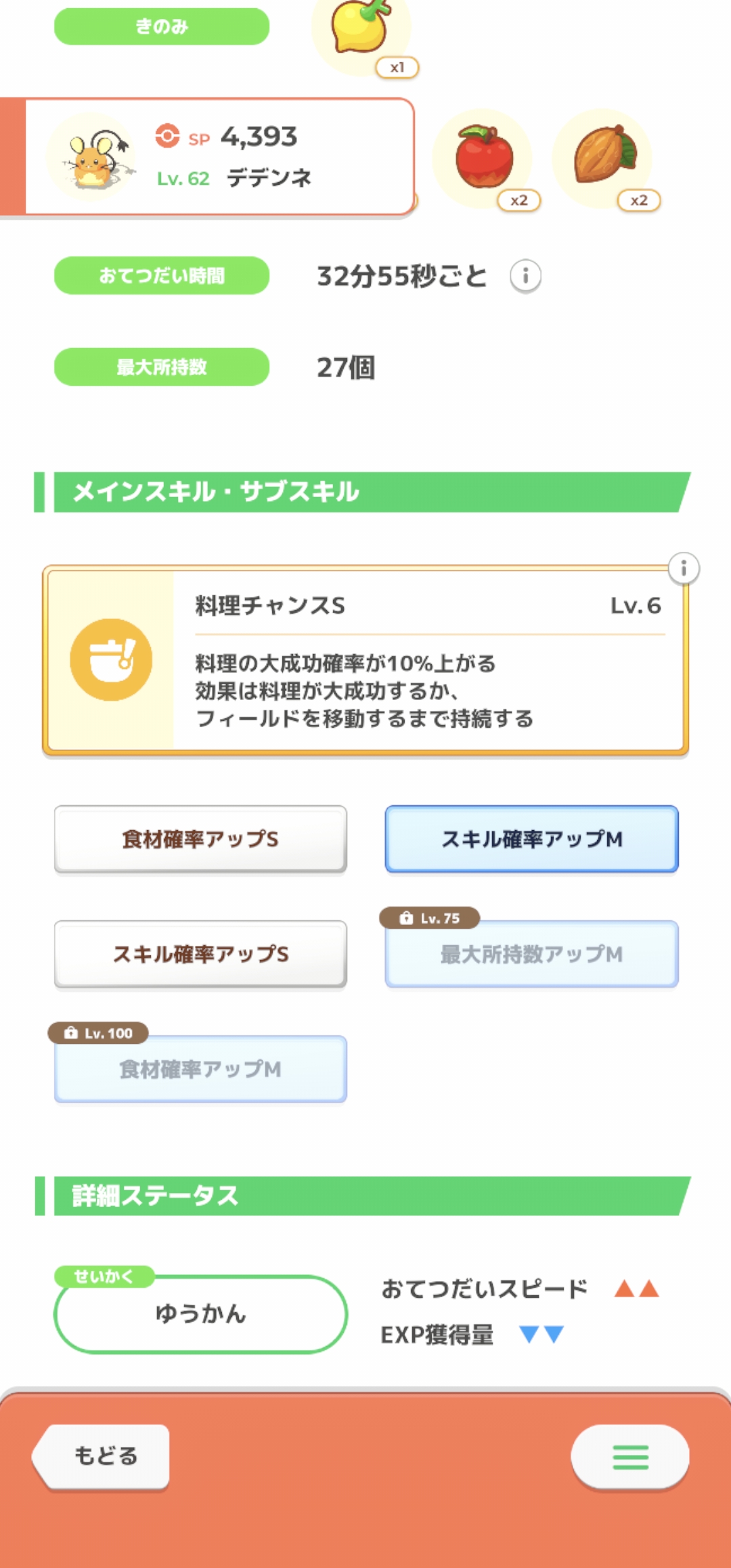Tap locked 最大所持数アップM sub skill

[x=531, y=955]
